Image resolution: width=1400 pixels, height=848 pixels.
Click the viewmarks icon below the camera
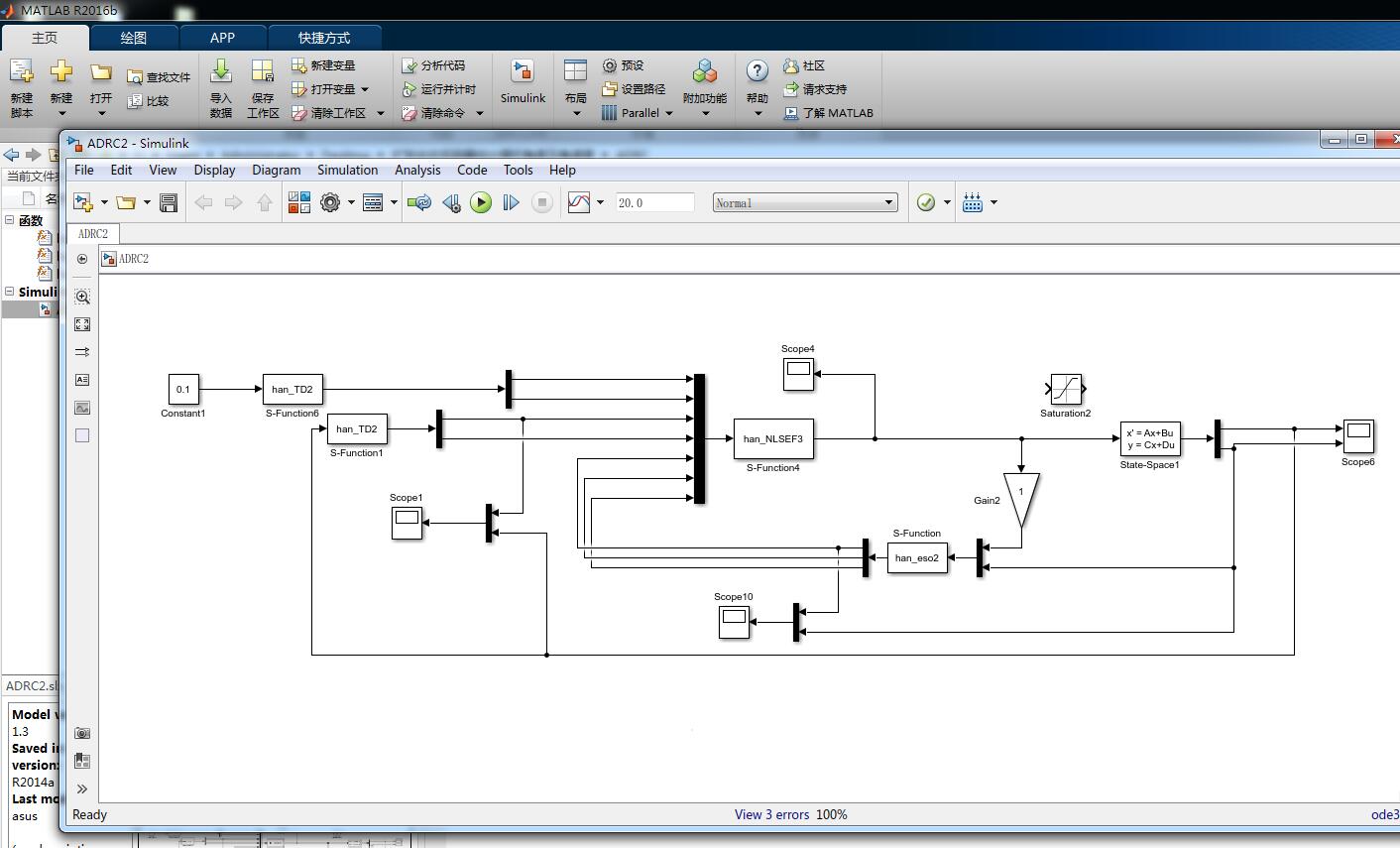click(82, 761)
